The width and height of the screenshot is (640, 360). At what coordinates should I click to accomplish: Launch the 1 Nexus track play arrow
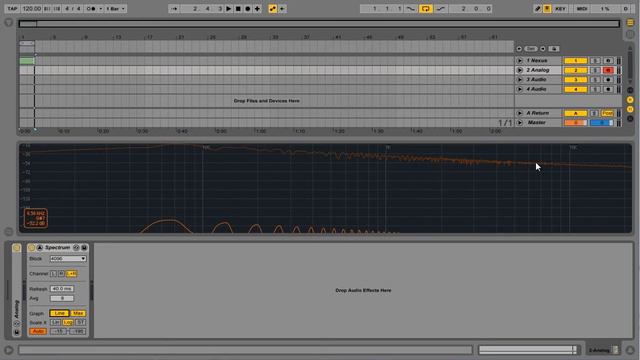520,60
